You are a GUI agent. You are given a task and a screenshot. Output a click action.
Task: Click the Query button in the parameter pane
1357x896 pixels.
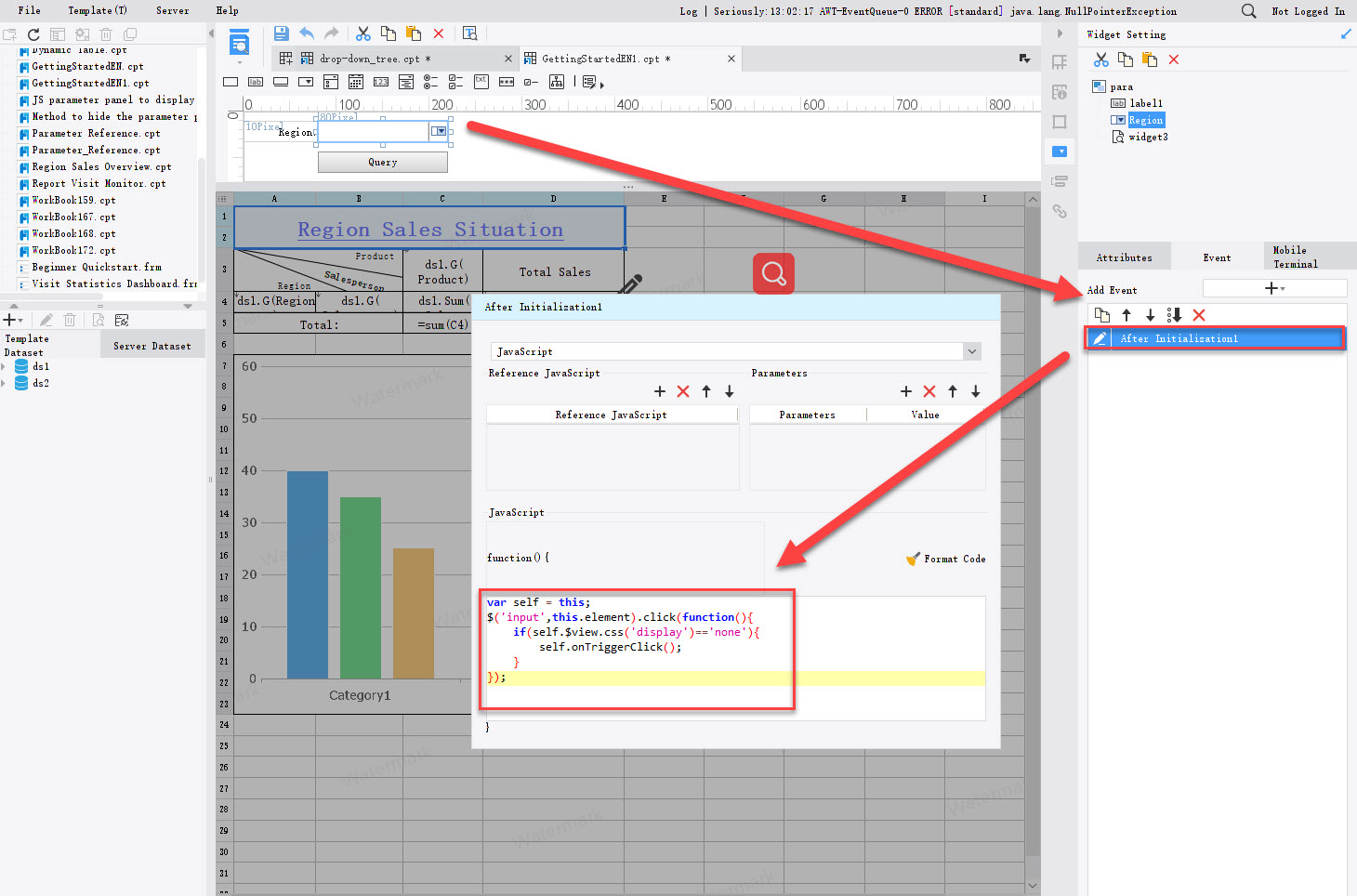(383, 162)
